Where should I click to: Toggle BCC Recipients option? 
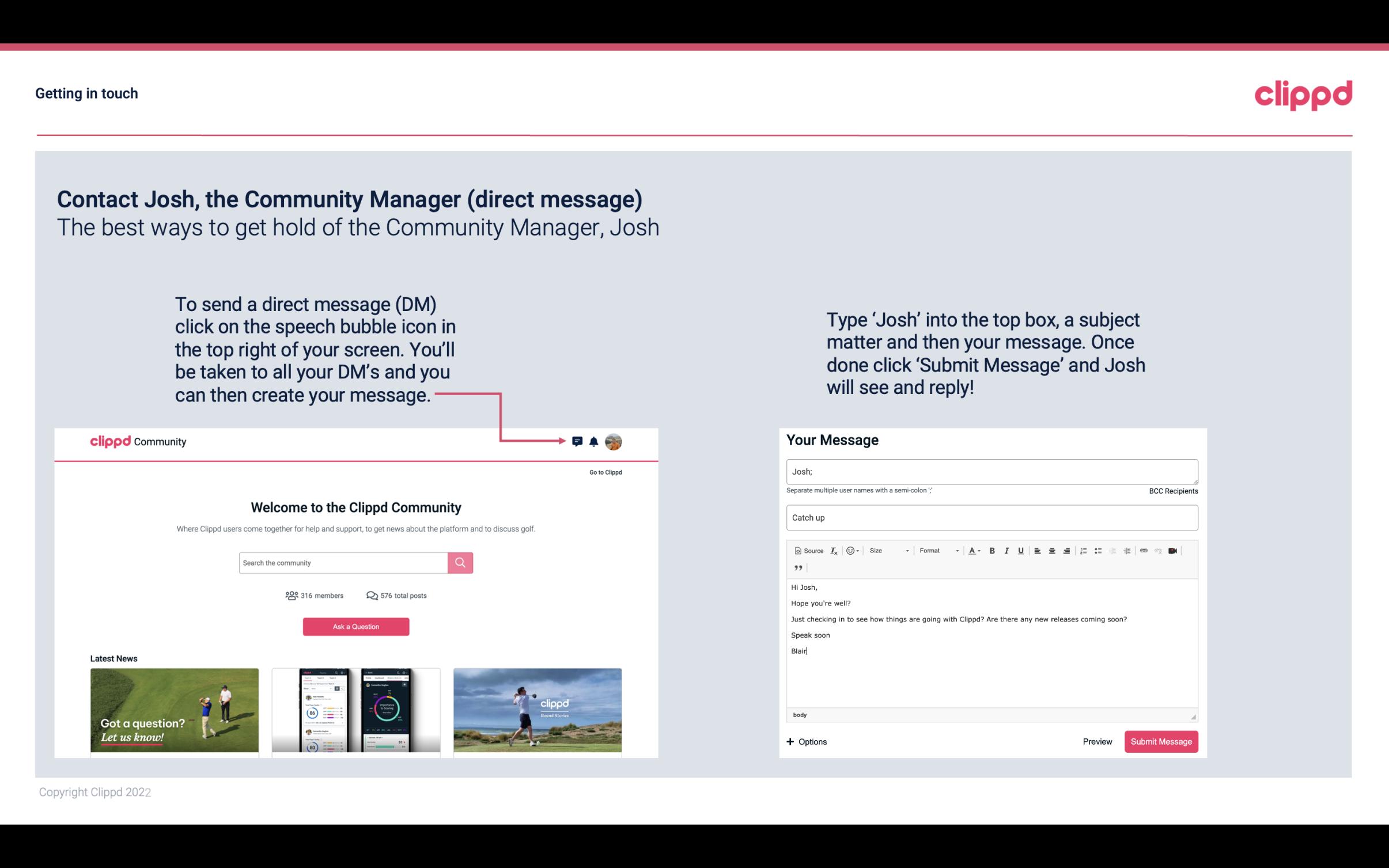tap(1172, 491)
